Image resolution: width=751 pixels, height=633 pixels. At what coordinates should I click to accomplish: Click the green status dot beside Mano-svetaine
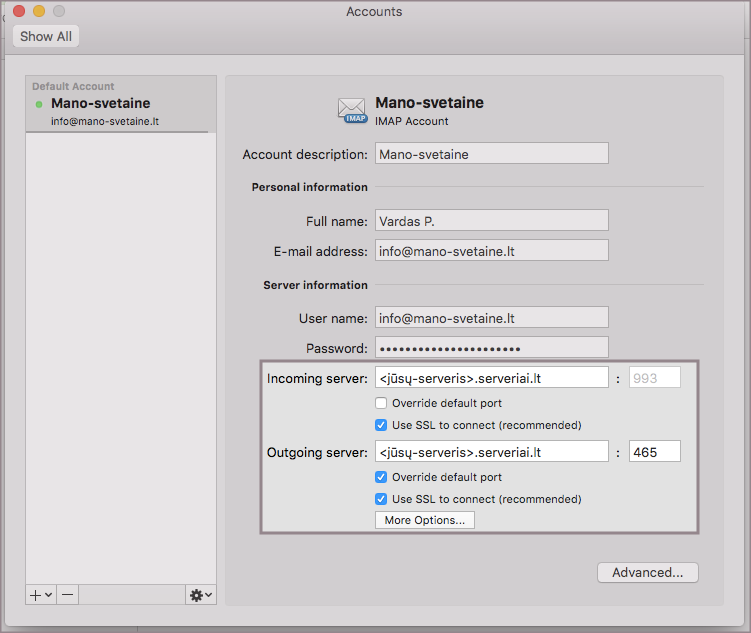[39, 104]
